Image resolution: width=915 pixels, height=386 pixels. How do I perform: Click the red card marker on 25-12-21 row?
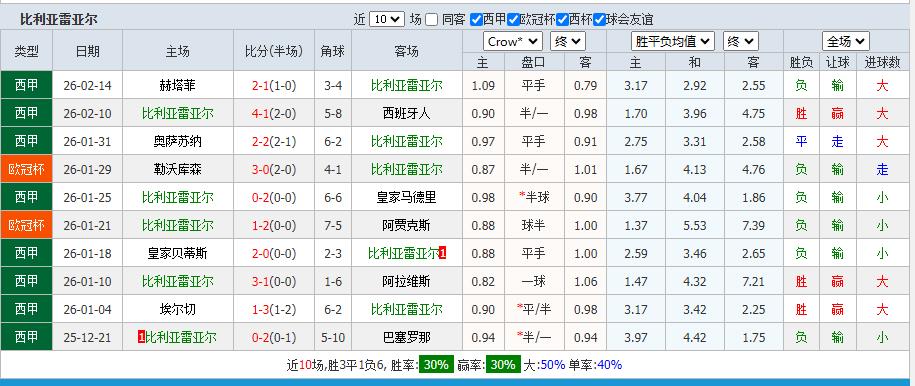pos(141,338)
